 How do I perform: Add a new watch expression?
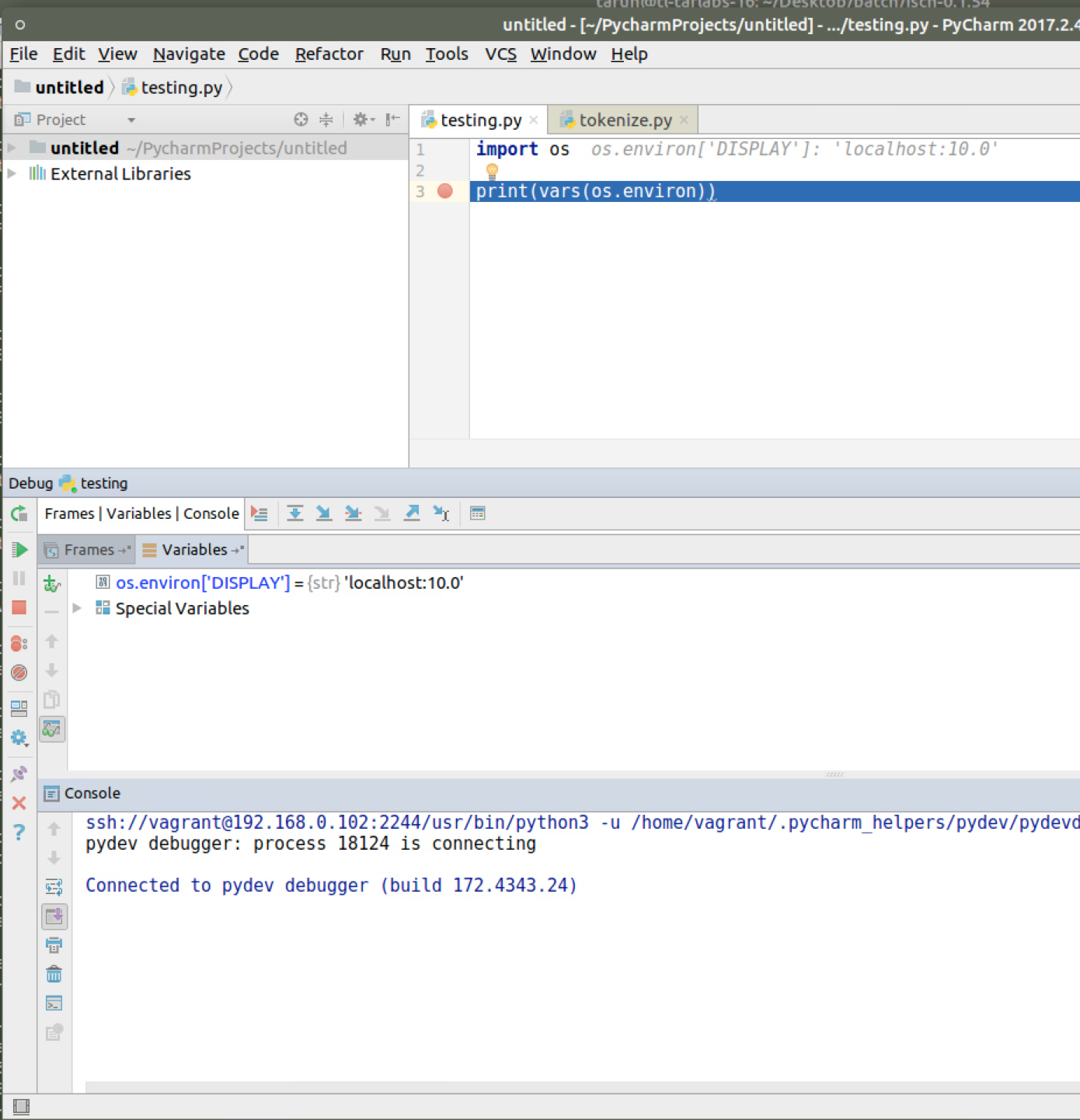coord(52,583)
